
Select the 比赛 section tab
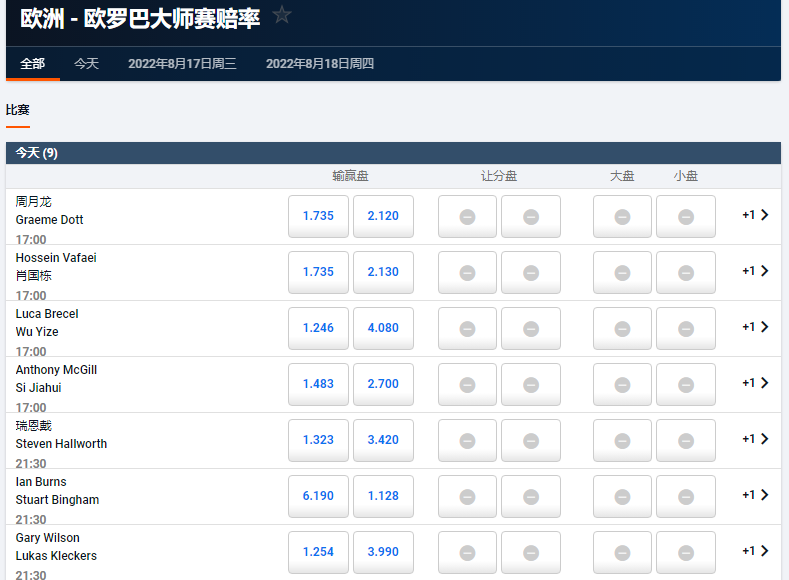click(x=18, y=110)
